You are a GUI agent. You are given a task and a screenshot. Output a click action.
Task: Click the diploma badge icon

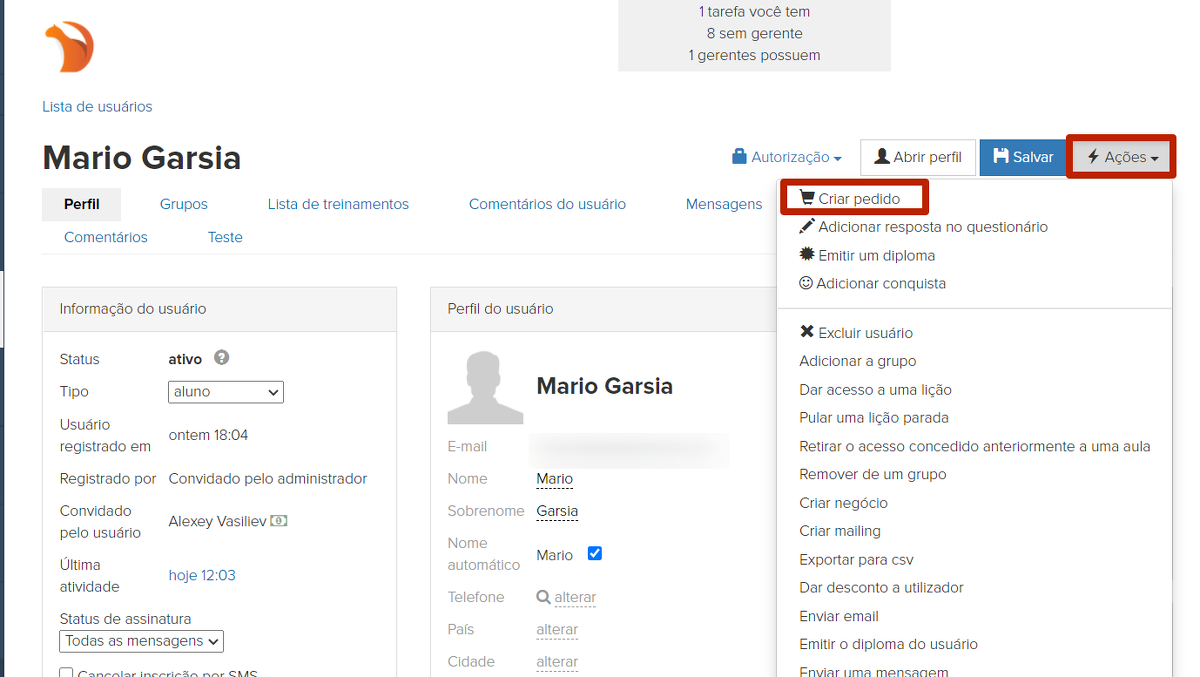[x=807, y=255]
